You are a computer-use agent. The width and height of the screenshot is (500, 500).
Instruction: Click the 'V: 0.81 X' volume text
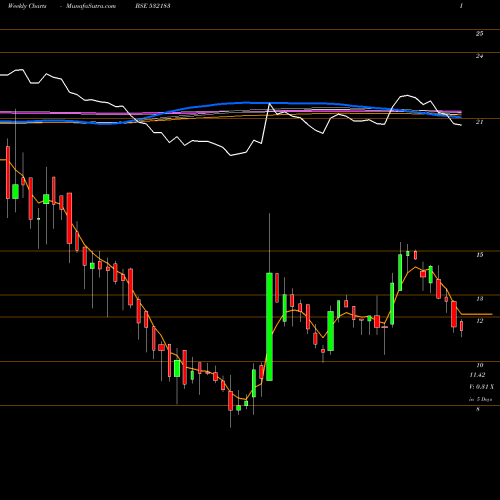tap(482, 387)
